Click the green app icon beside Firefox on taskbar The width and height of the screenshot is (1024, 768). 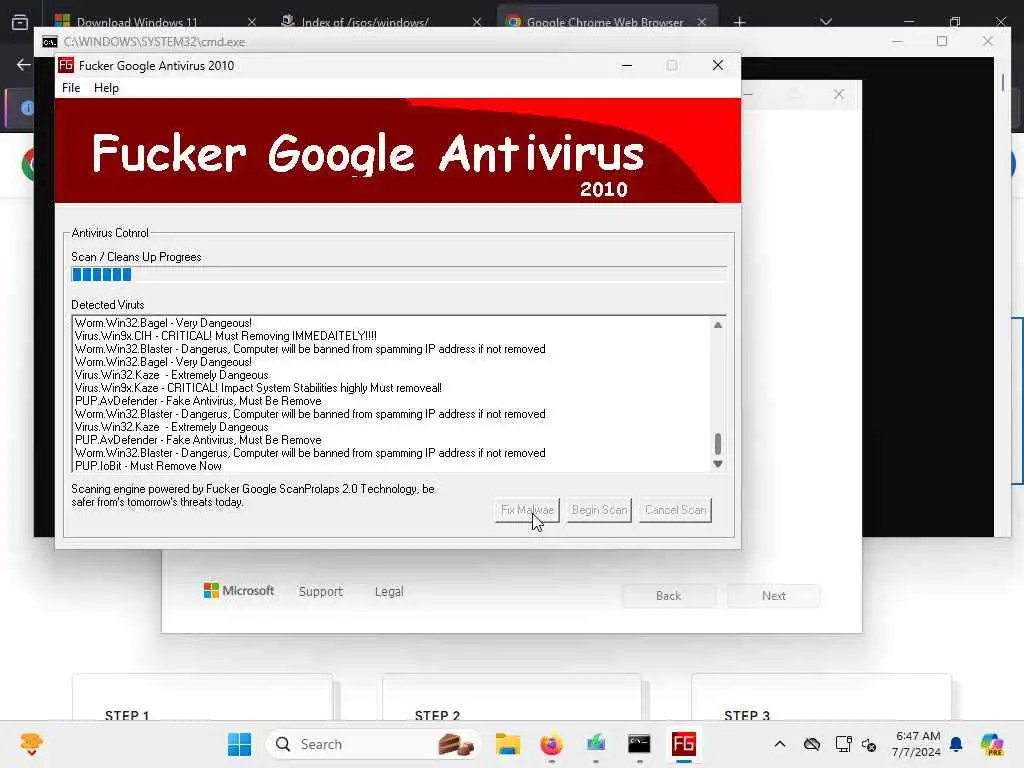[x=596, y=744]
